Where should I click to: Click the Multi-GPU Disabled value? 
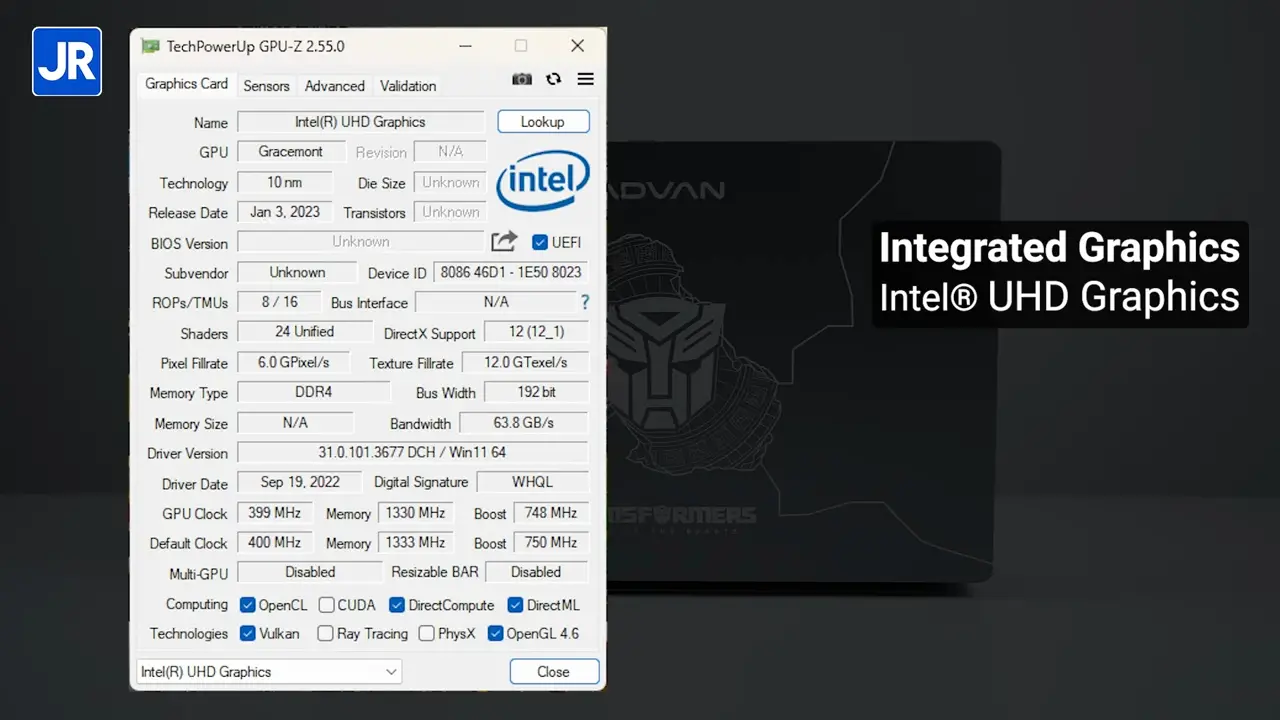coord(310,572)
